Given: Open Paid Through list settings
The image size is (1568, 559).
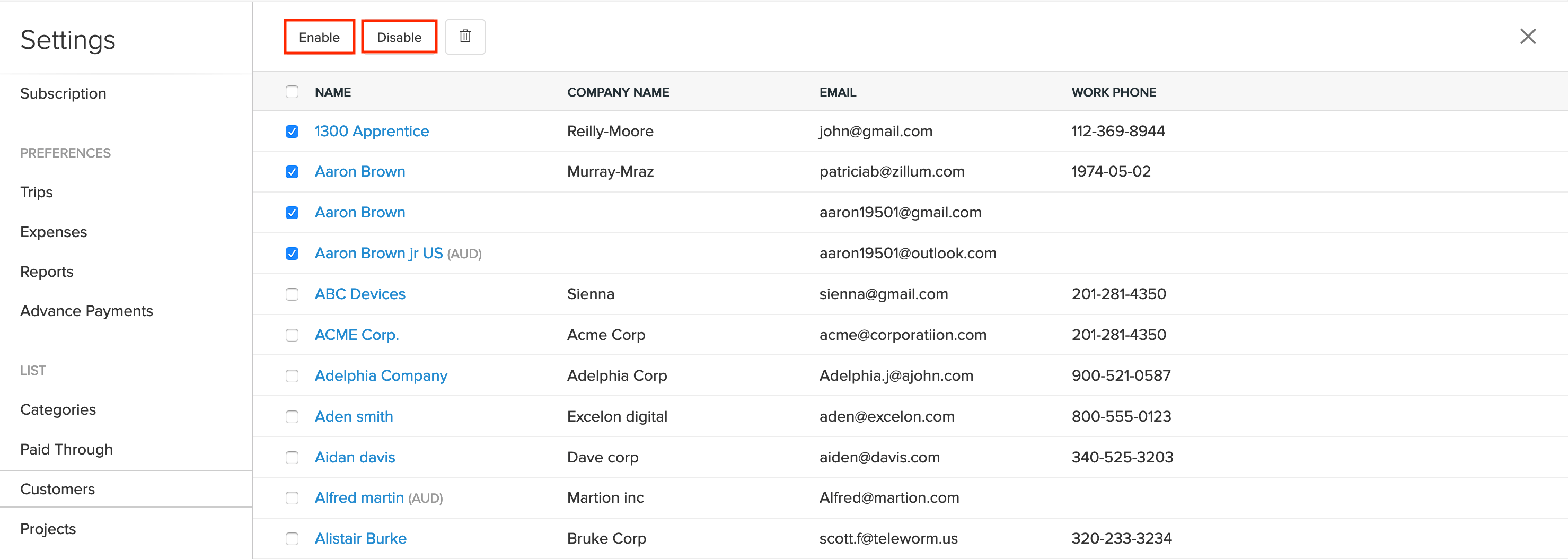Looking at the screenshot, I should [x=66, y=449].
